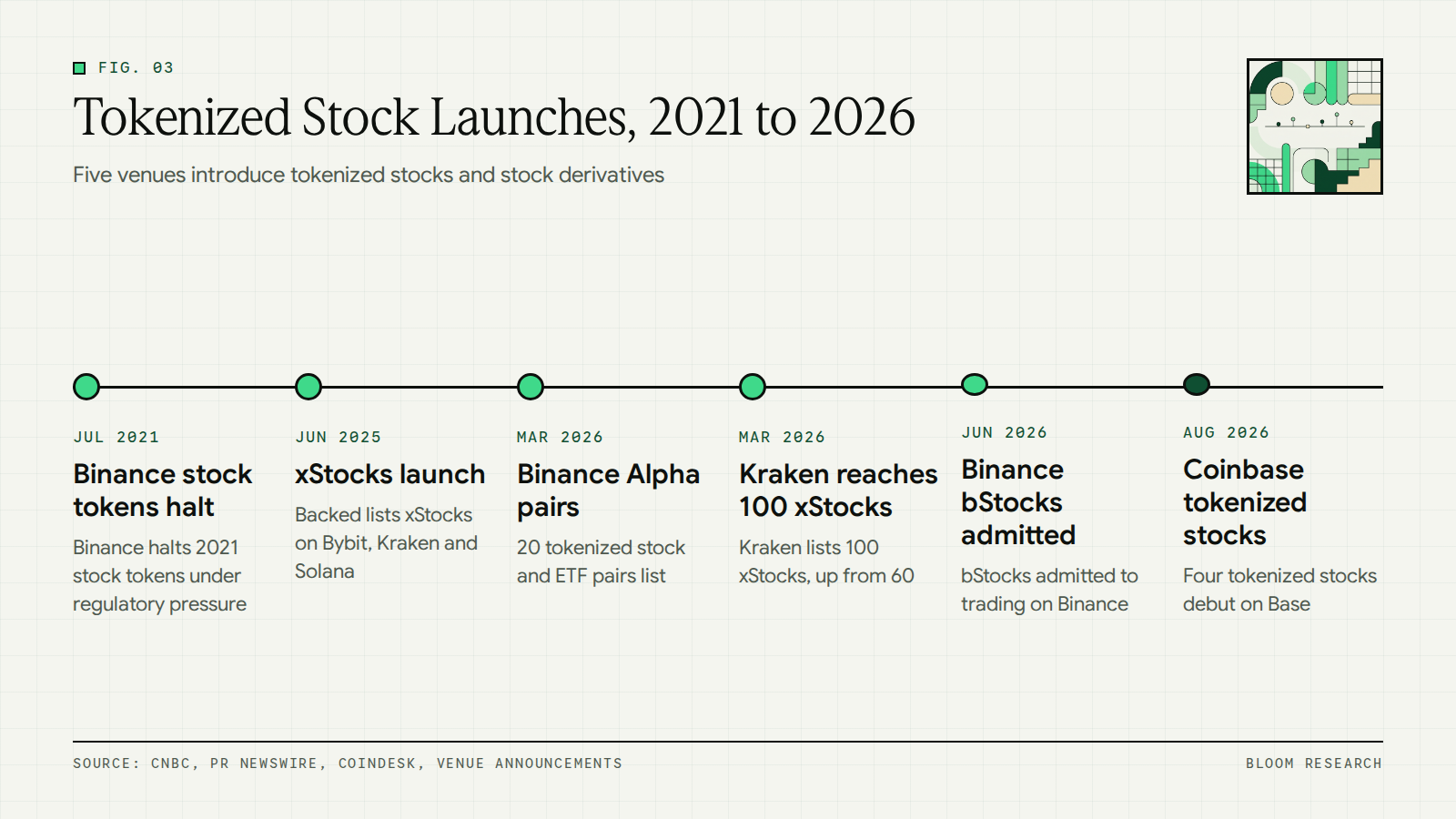This screenshot has height=819, width=1456.
Task: Click the MAR 2026 label above Binance Alpha pairs
Action: tap(561, 437)
